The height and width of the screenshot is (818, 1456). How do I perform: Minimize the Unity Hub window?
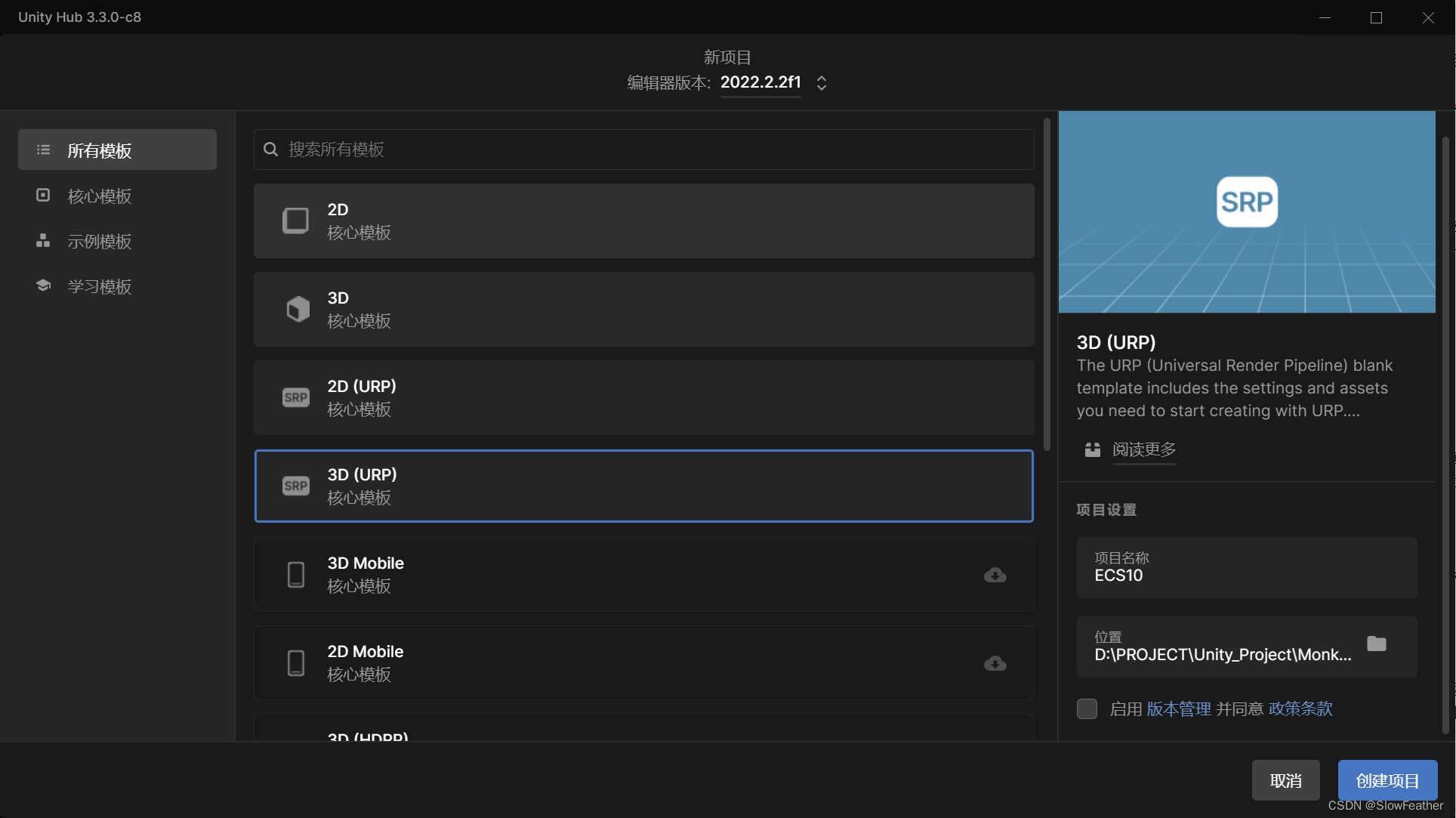(1325, 17)
